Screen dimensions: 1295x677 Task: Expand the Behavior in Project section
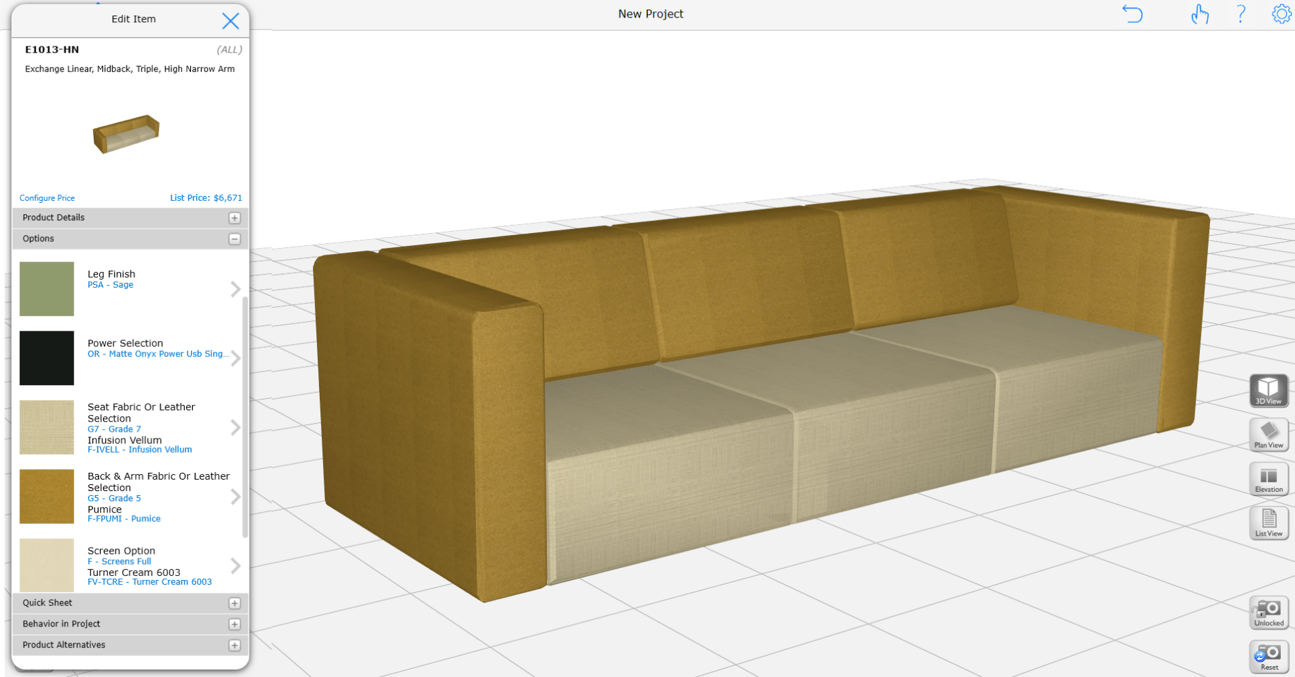(x=234, y=623)
